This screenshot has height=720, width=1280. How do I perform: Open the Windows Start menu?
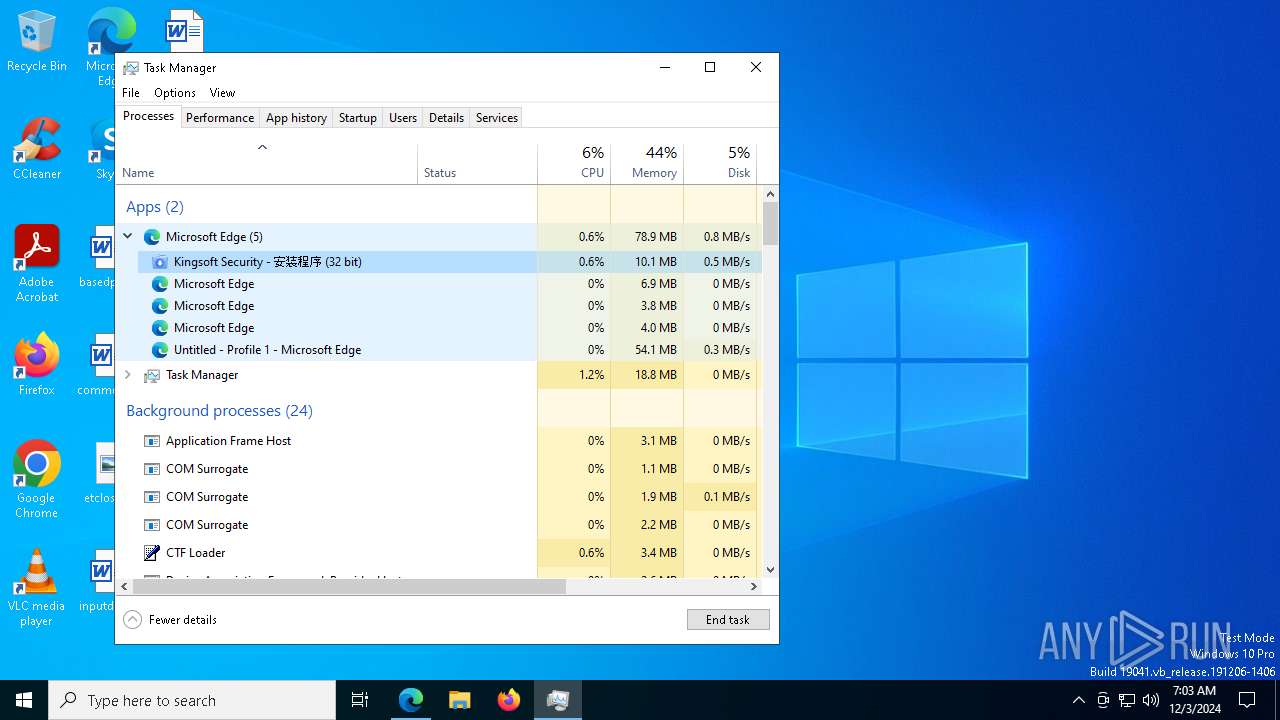click(24, 700)
